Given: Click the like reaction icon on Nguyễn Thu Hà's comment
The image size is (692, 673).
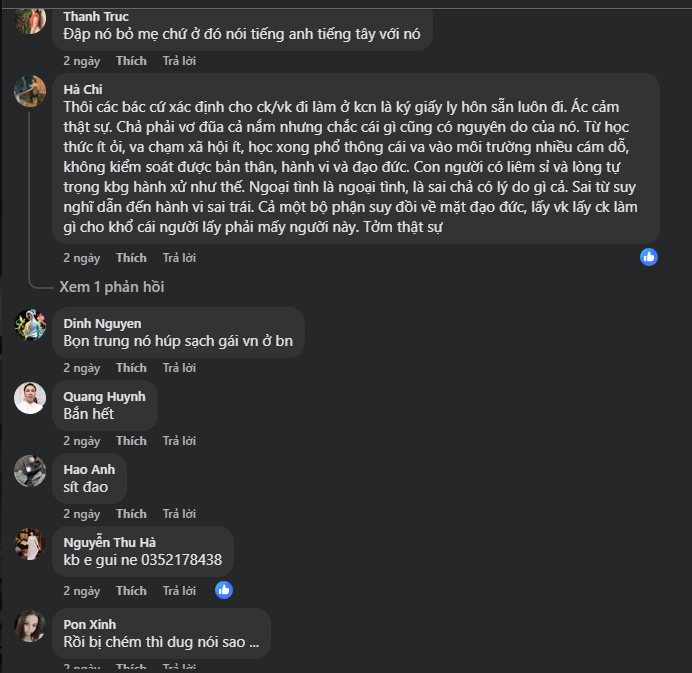Looking at the screenshot, I should coord(224,590).
